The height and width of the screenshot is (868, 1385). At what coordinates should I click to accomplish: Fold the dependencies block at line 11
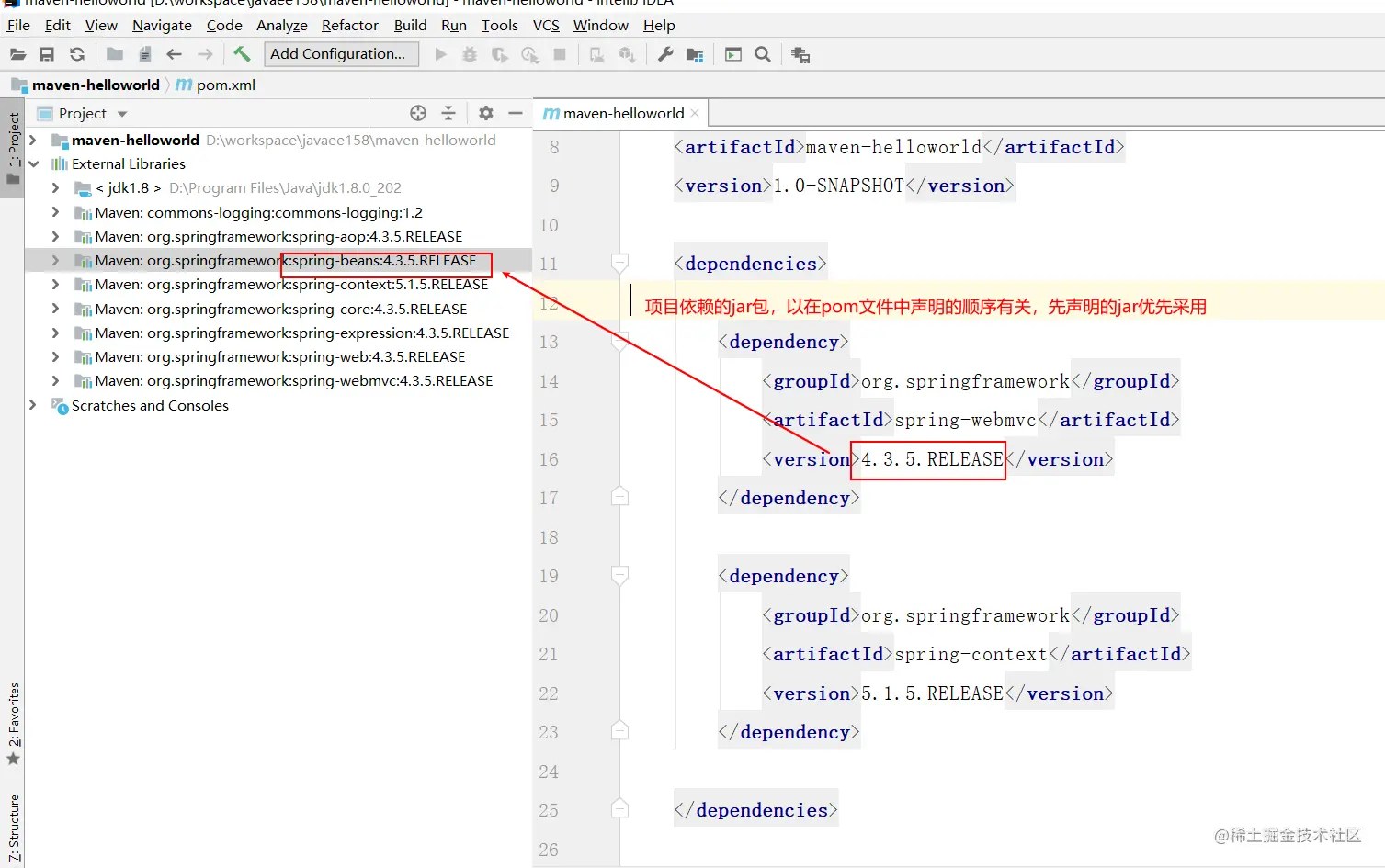point(620,264)
